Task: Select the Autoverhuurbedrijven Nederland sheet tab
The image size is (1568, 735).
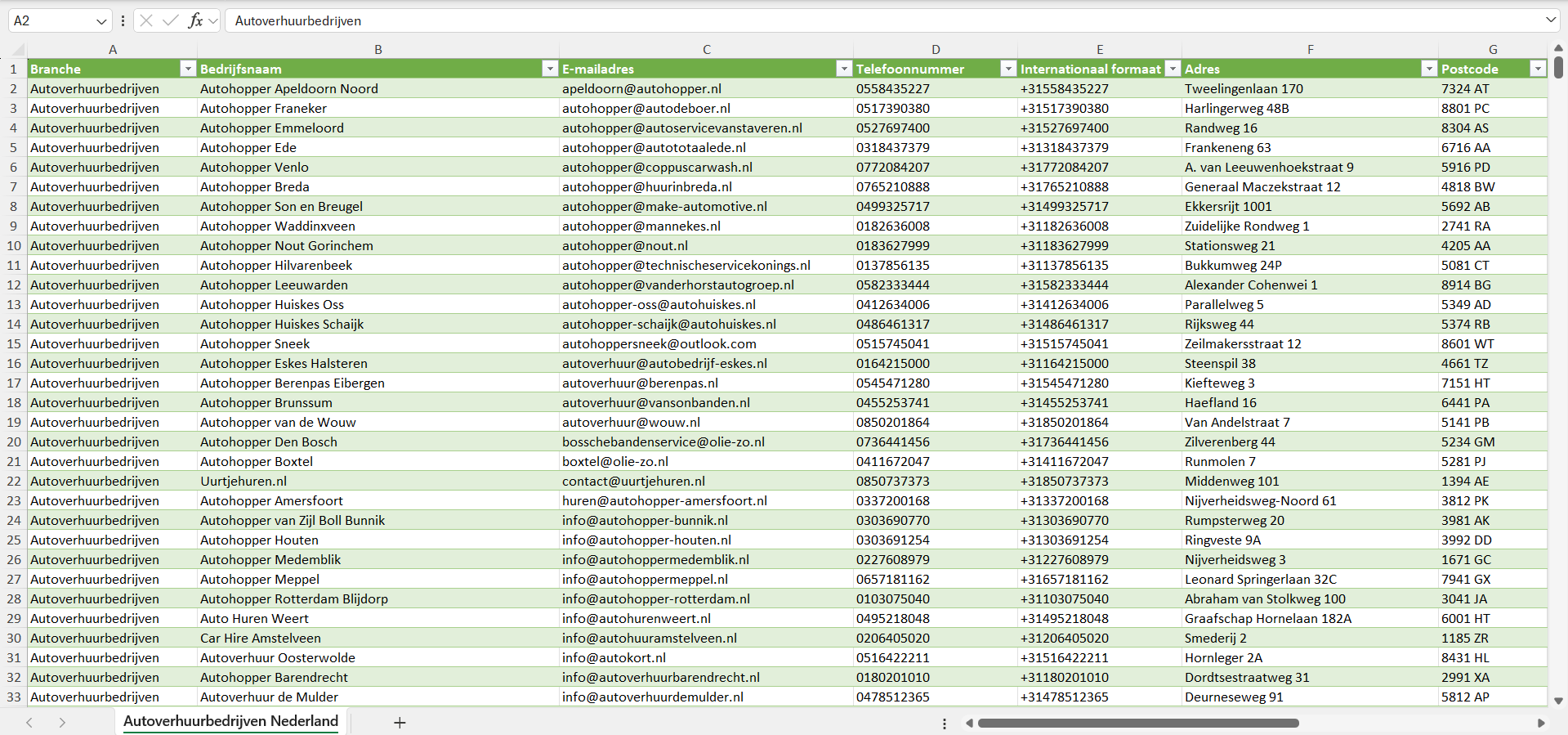Action: click(x=230, y=721)
